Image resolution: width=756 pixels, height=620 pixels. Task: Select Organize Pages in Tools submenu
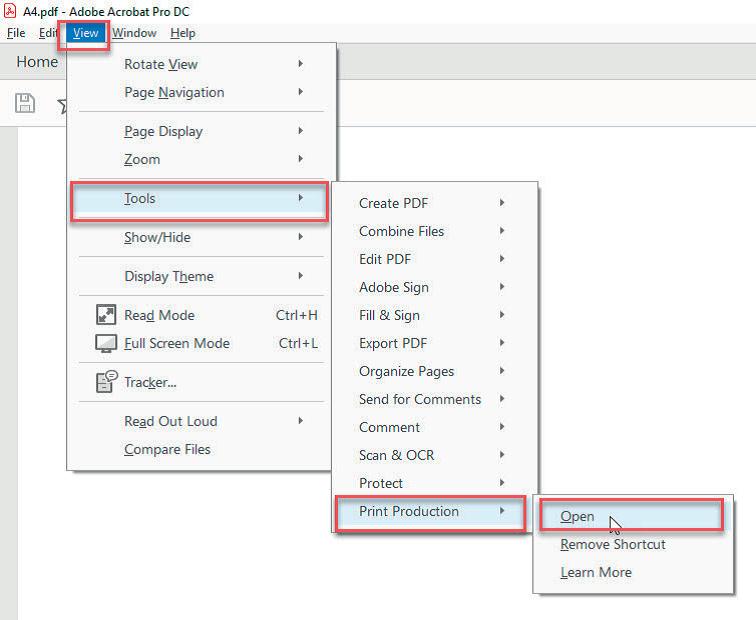[434, 371]
